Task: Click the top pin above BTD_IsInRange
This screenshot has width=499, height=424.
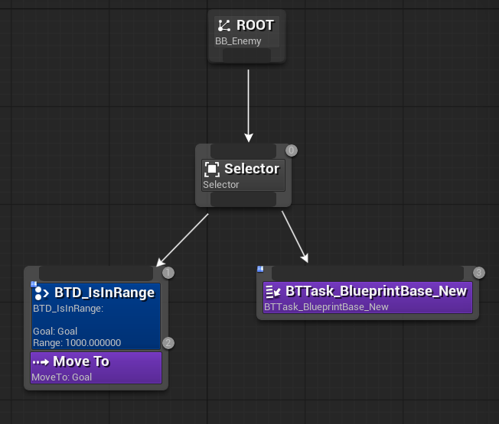Action: pos(96,274)
